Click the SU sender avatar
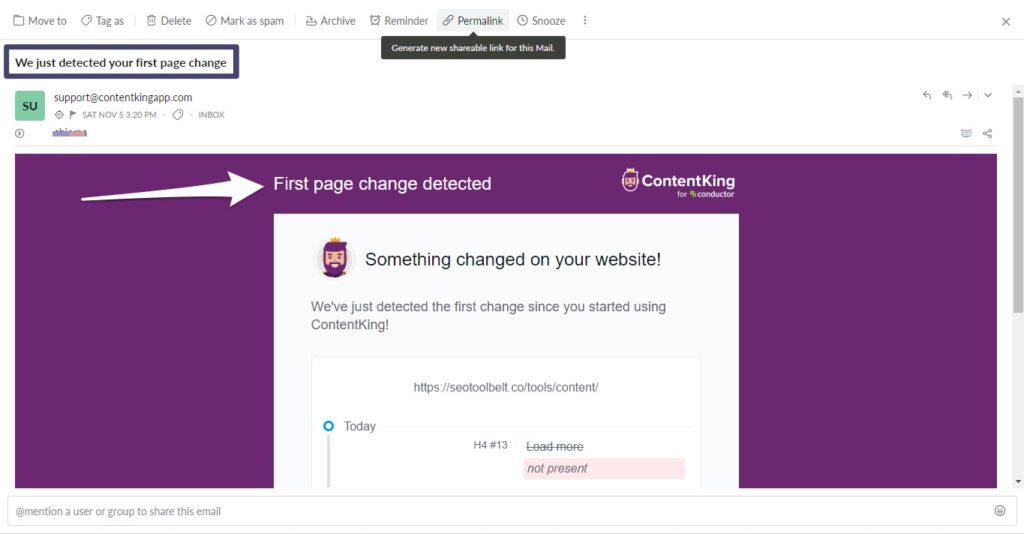The width and height of the screenshot is (1024, 534). pyautogui.click(x=30, y=106)
